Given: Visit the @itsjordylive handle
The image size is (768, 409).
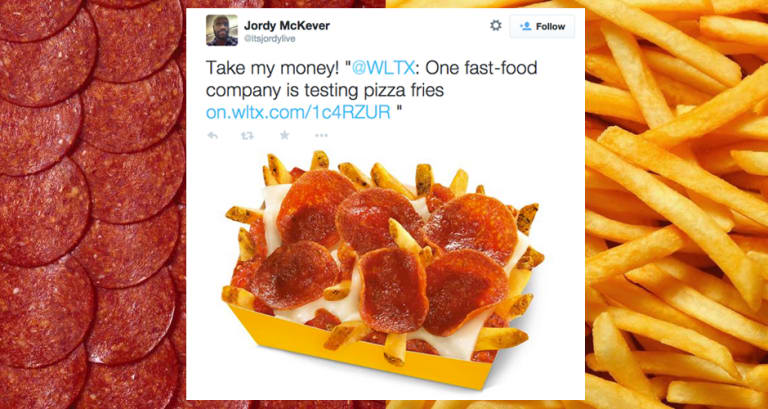Looking at the screenshot, I should [269, 39].
